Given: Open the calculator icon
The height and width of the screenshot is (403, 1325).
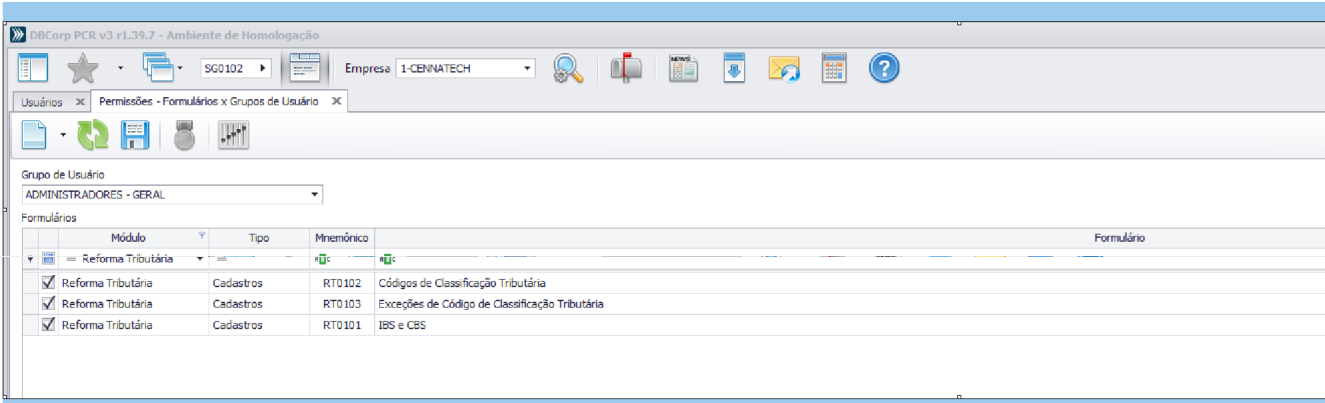Looking at the screenshot, I should 834,69.
